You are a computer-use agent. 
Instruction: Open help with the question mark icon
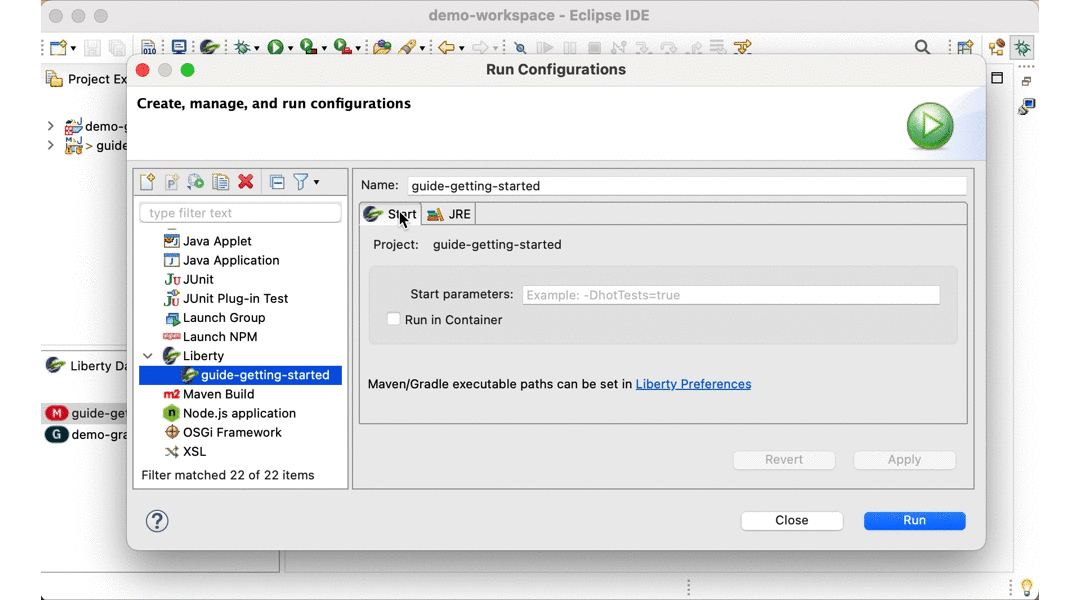157,521
